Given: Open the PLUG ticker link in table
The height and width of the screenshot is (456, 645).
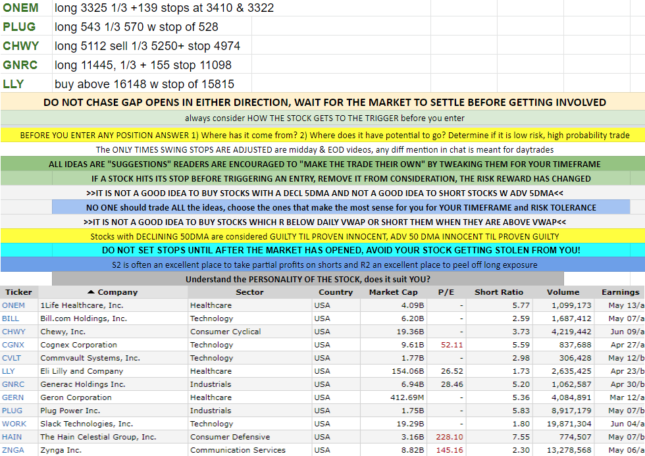Looking at the screenshot, I should click(12, 410).
